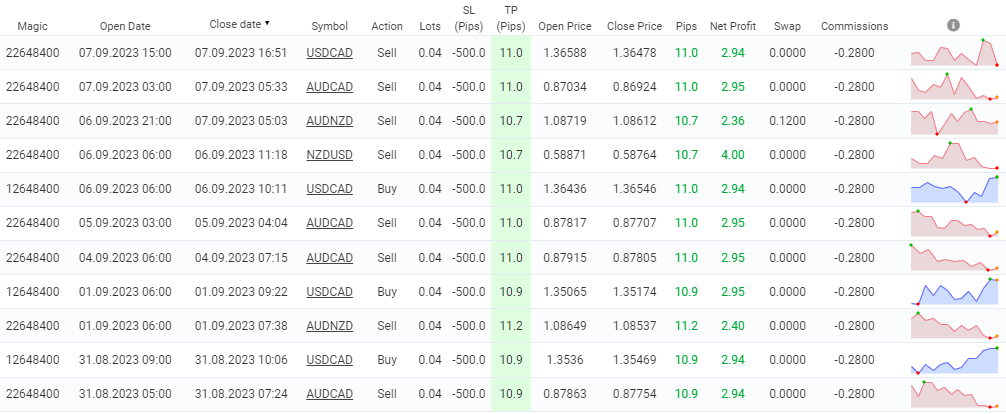Select close price 1.35469

click(x=635, y=359)
